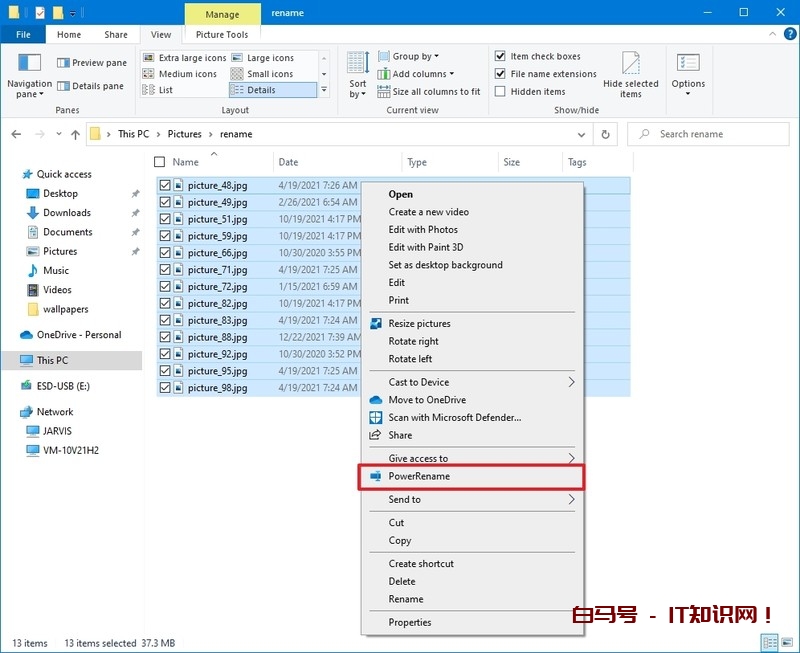
Task: Disable File name extensions checkbox
Action: [x=500, y=74]
